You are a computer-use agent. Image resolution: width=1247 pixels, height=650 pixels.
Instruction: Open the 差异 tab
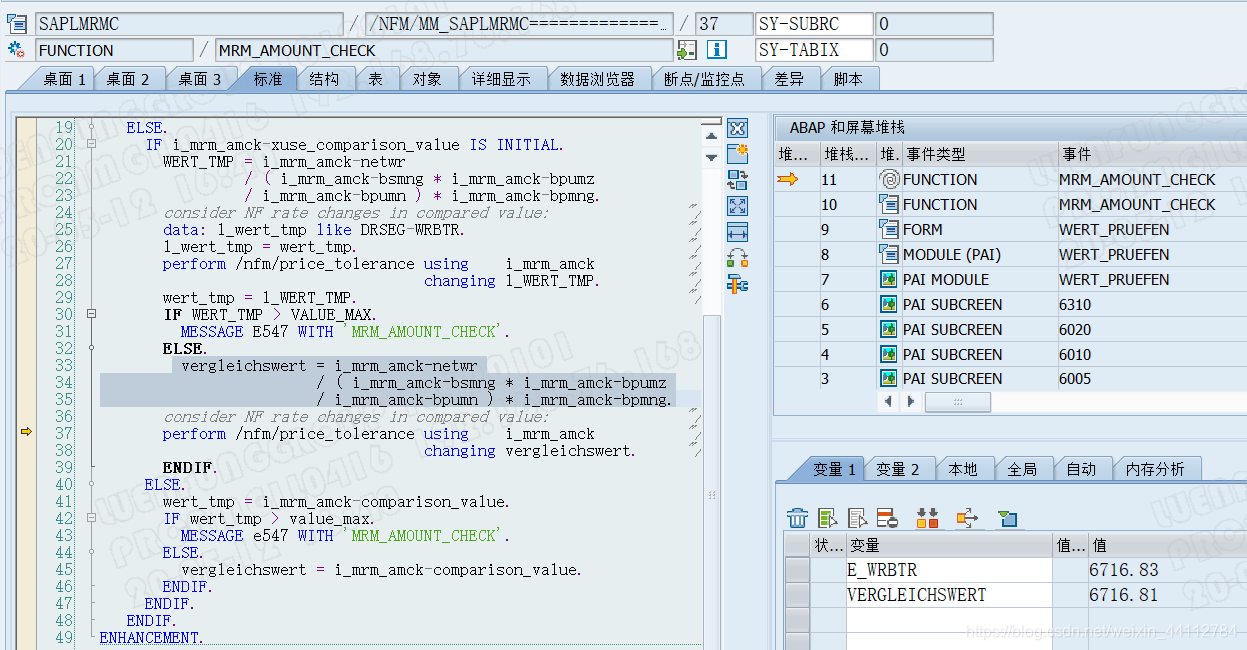789,79
